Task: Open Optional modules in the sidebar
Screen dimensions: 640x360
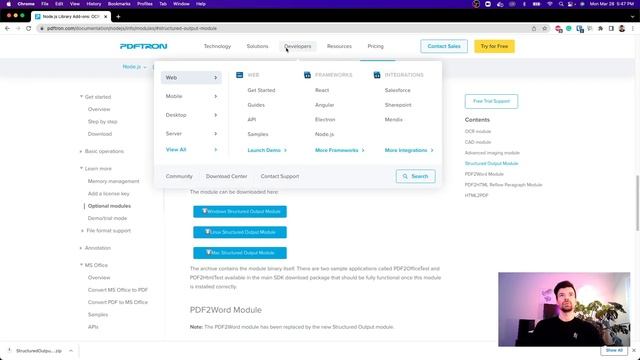Action: 109,206
